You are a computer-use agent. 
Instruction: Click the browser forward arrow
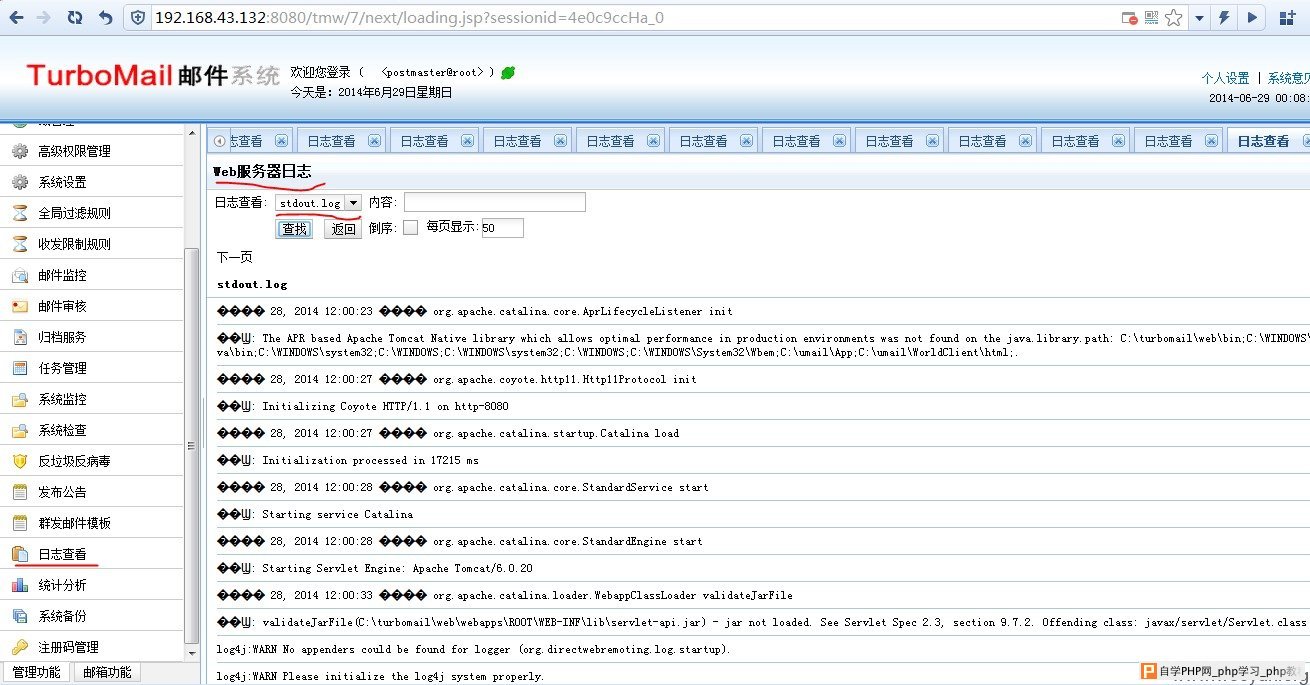[x=44, y=18]
